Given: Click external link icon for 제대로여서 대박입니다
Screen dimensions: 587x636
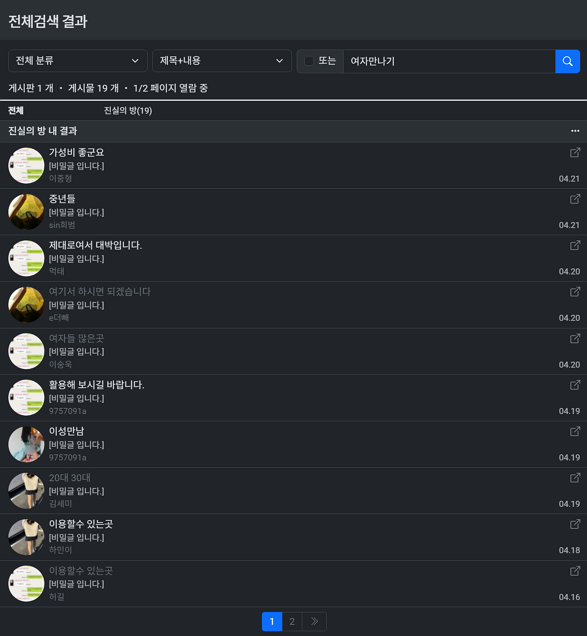Looking at the screenshot, I should pos(575,245).
